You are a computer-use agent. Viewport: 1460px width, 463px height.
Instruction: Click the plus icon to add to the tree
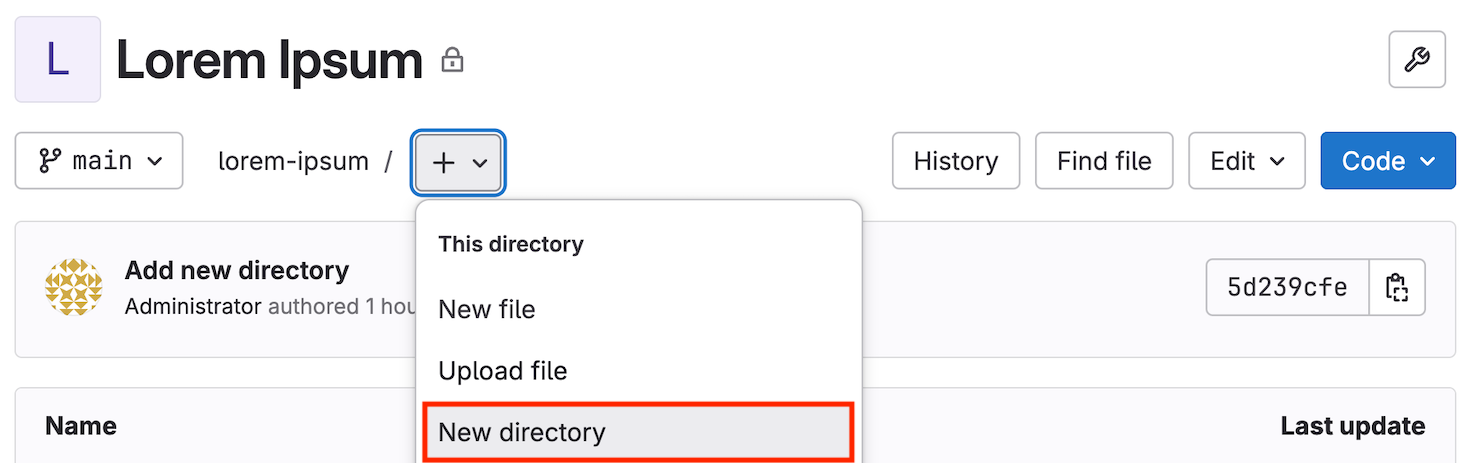[x=443, y=162]
